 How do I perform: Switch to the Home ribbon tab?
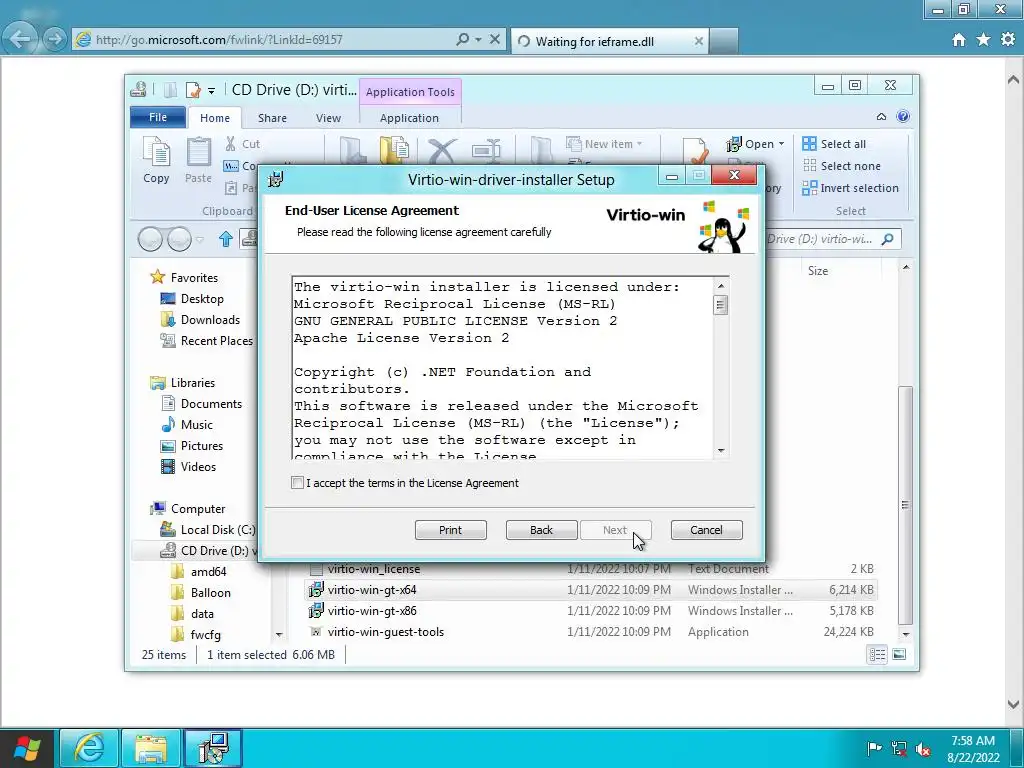pyautogui.click(x=215, y=118)
